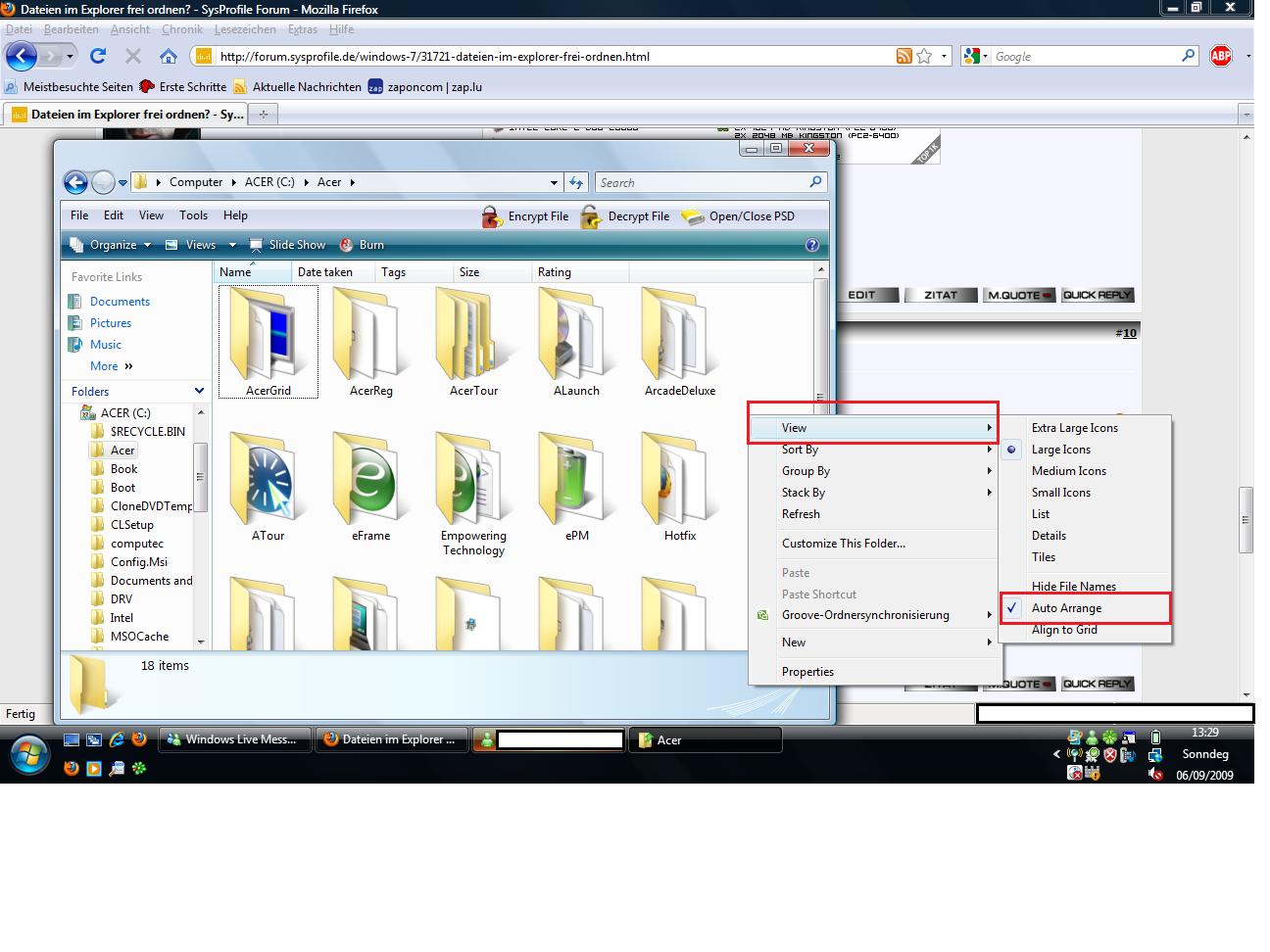This screenshot has width=1270, height=952.
Task: Click the Decrypt File toolbar icon
Action: [x=591, y=216]
